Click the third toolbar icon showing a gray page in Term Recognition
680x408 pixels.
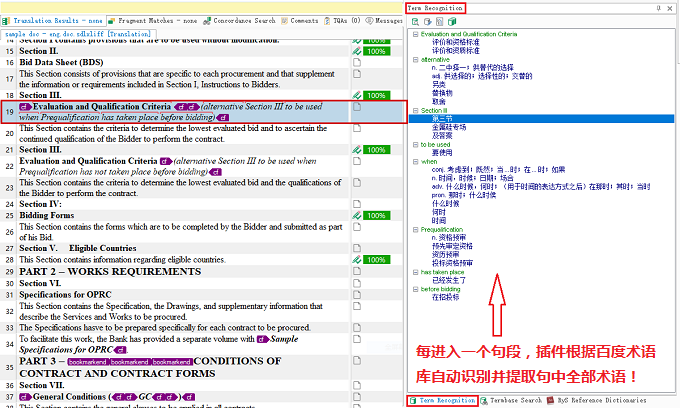439,22
